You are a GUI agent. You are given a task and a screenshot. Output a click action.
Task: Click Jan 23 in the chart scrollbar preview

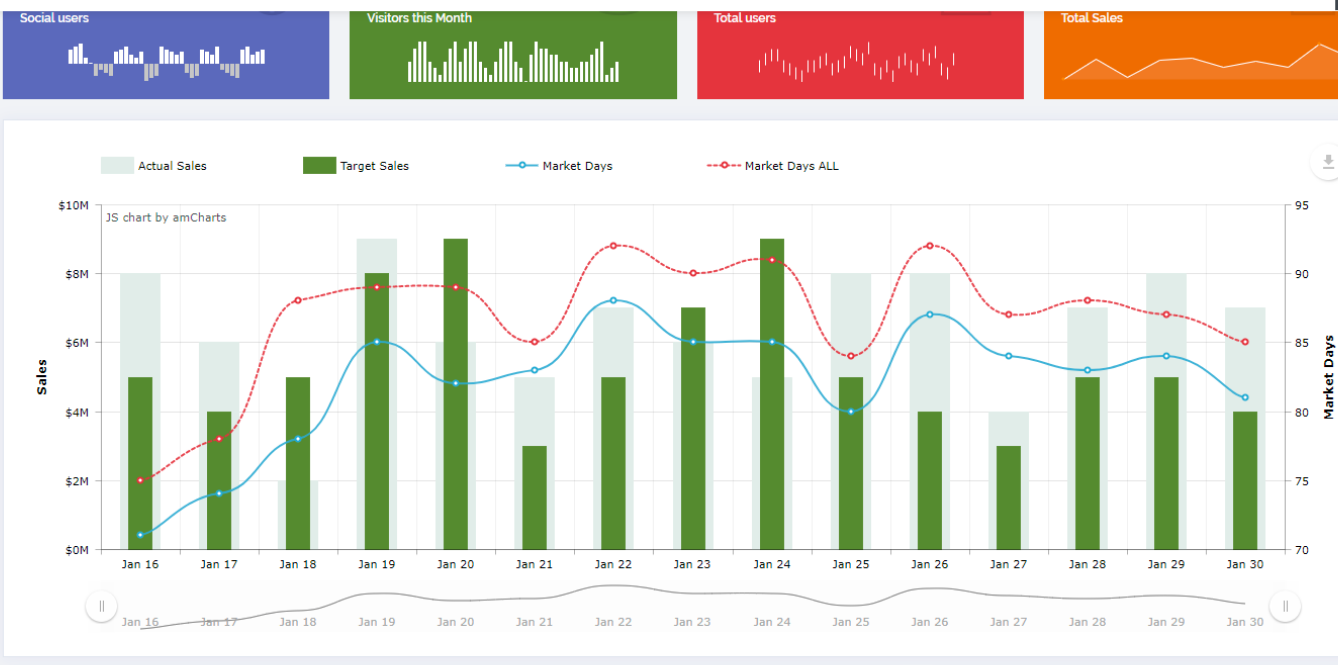tap(692, 621)
